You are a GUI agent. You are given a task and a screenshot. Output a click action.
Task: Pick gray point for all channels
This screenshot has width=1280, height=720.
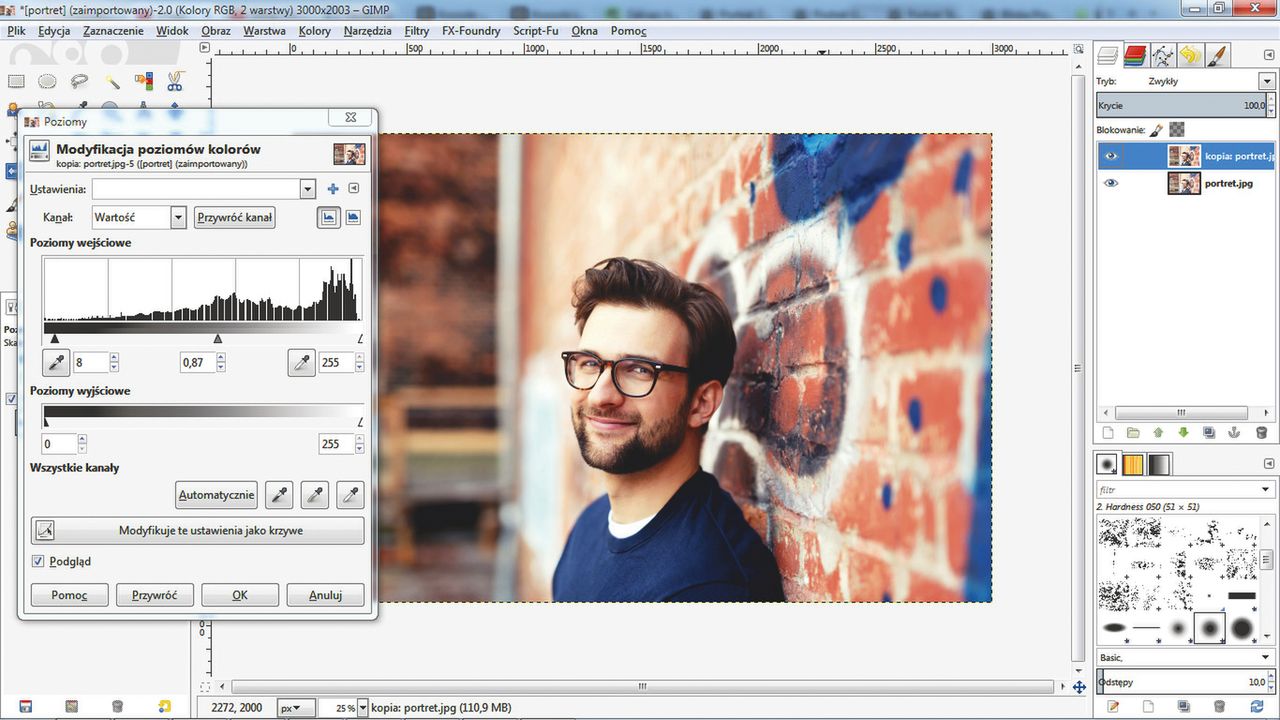[315, 494]
